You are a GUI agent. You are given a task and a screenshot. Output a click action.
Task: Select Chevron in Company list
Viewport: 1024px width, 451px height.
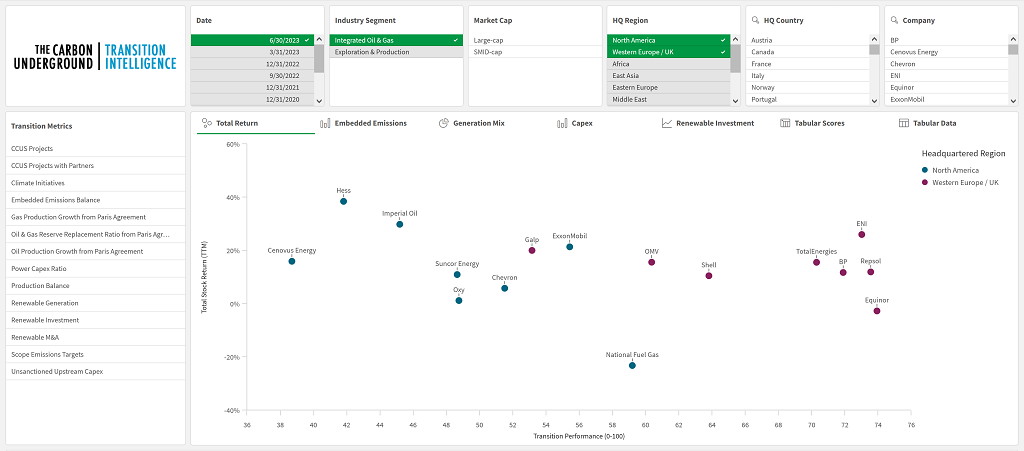click(947, 64)
